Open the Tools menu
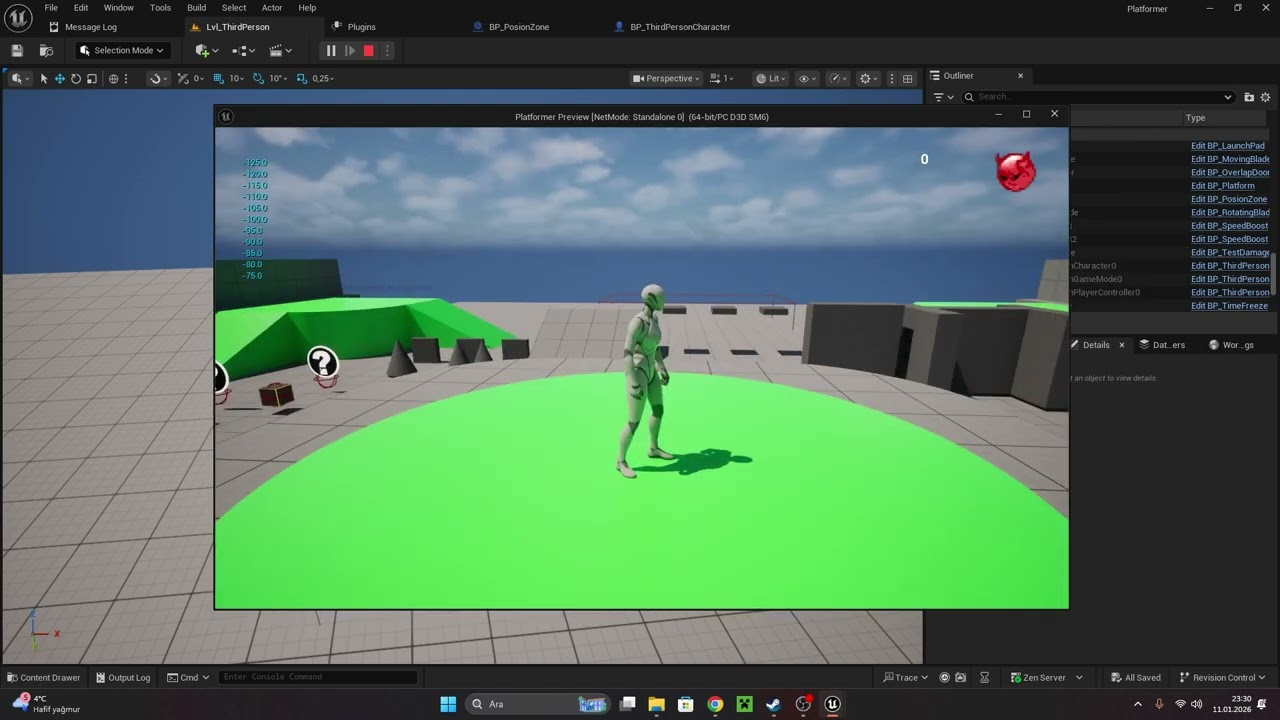Screen dimensions: 1280x720 tap(160, 8)
